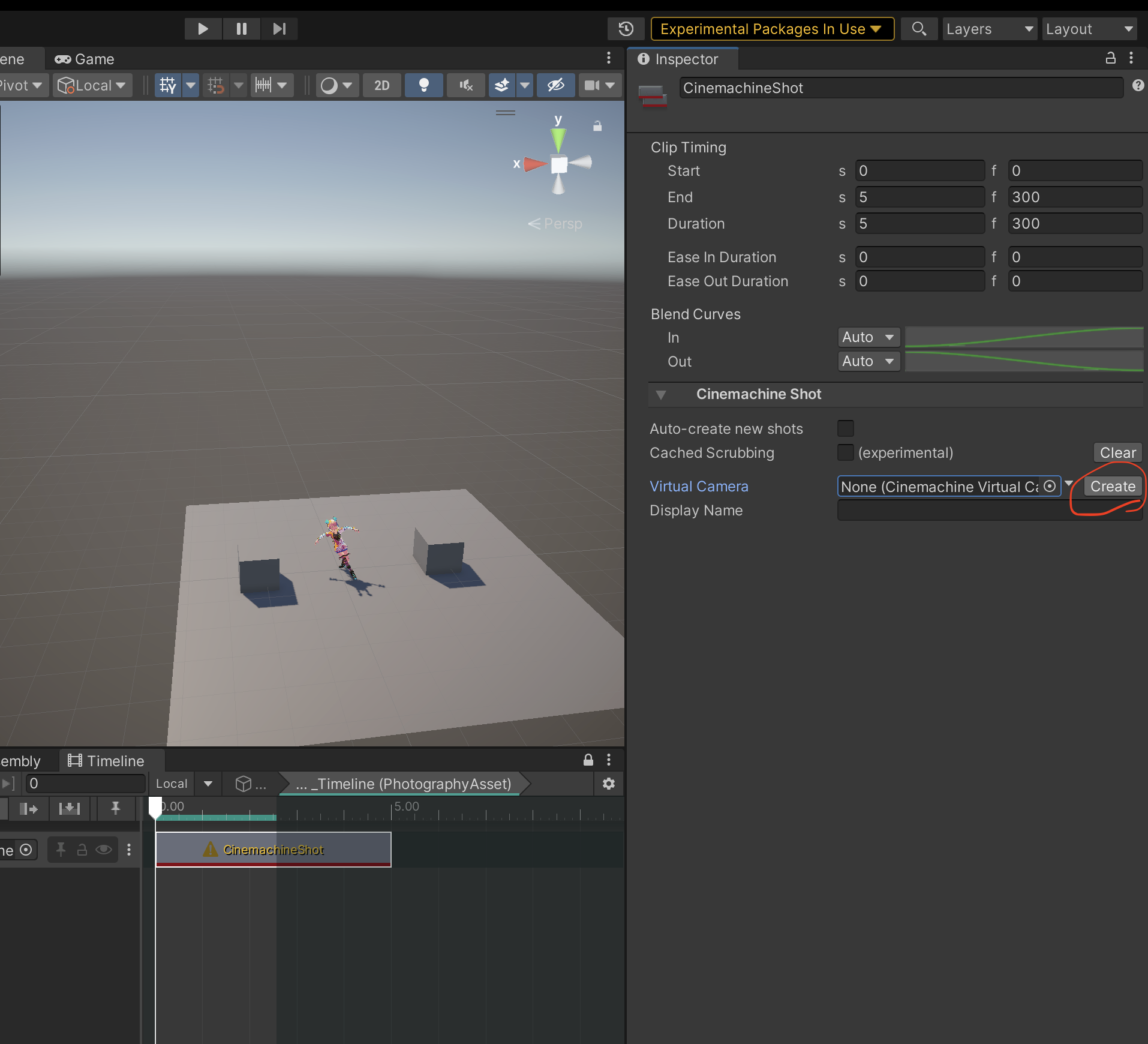
Task: Open the Inspector help question mark icon
Action: (1138, 85)
